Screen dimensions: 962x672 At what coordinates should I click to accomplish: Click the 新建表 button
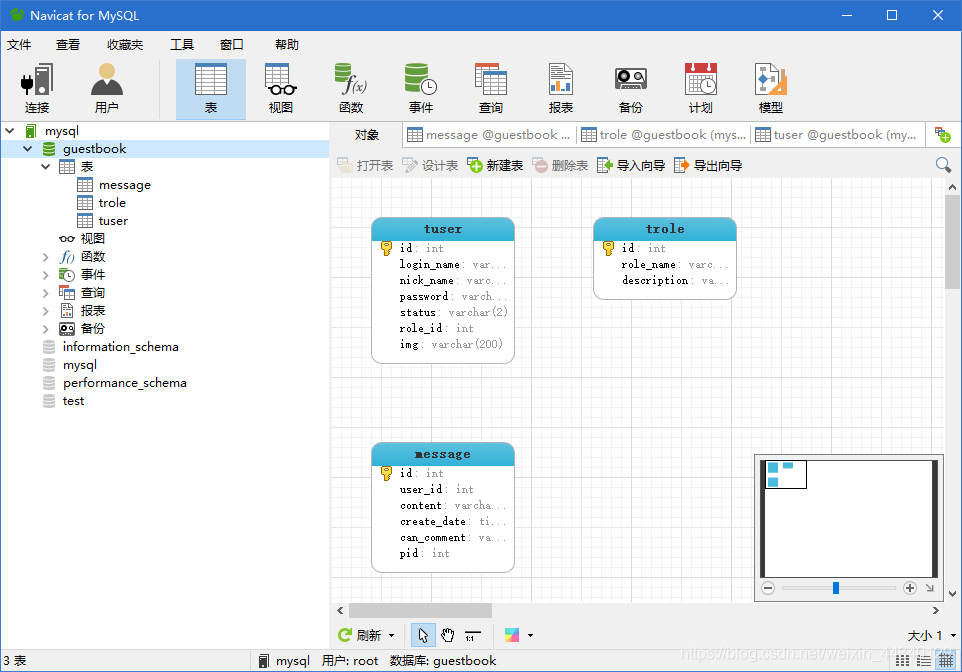click(495, 165)
